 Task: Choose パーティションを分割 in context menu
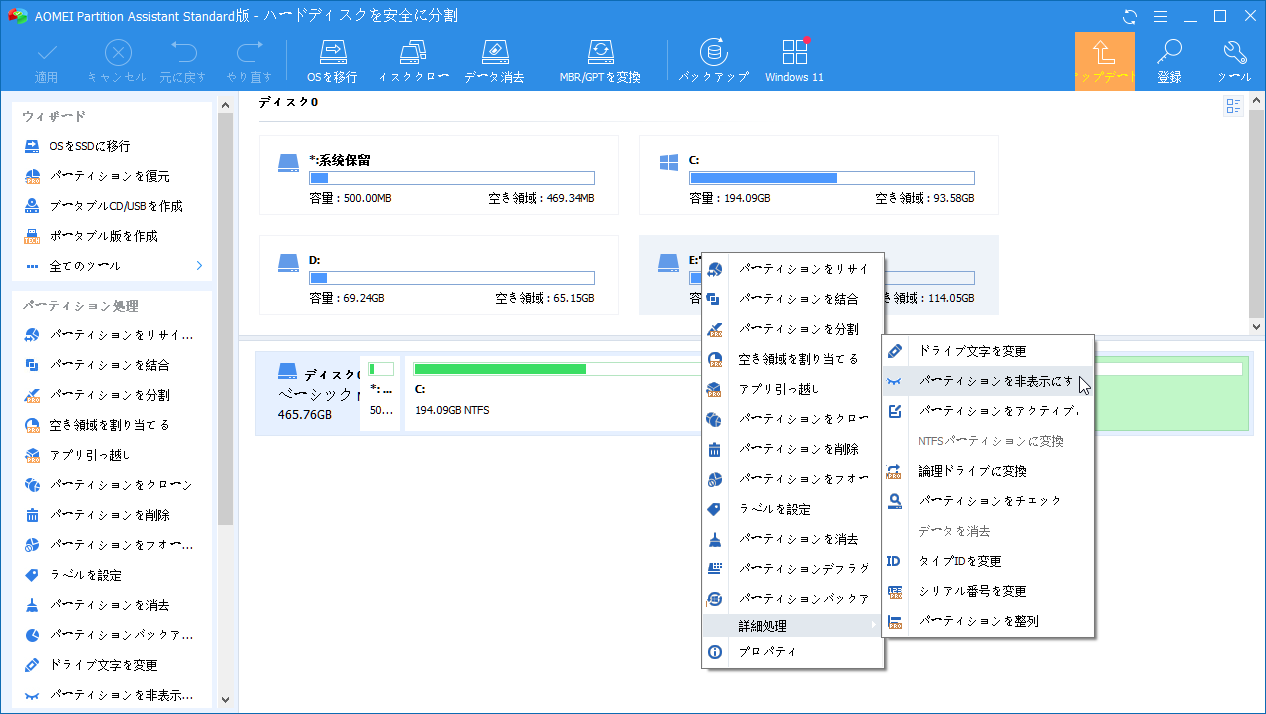793,329
